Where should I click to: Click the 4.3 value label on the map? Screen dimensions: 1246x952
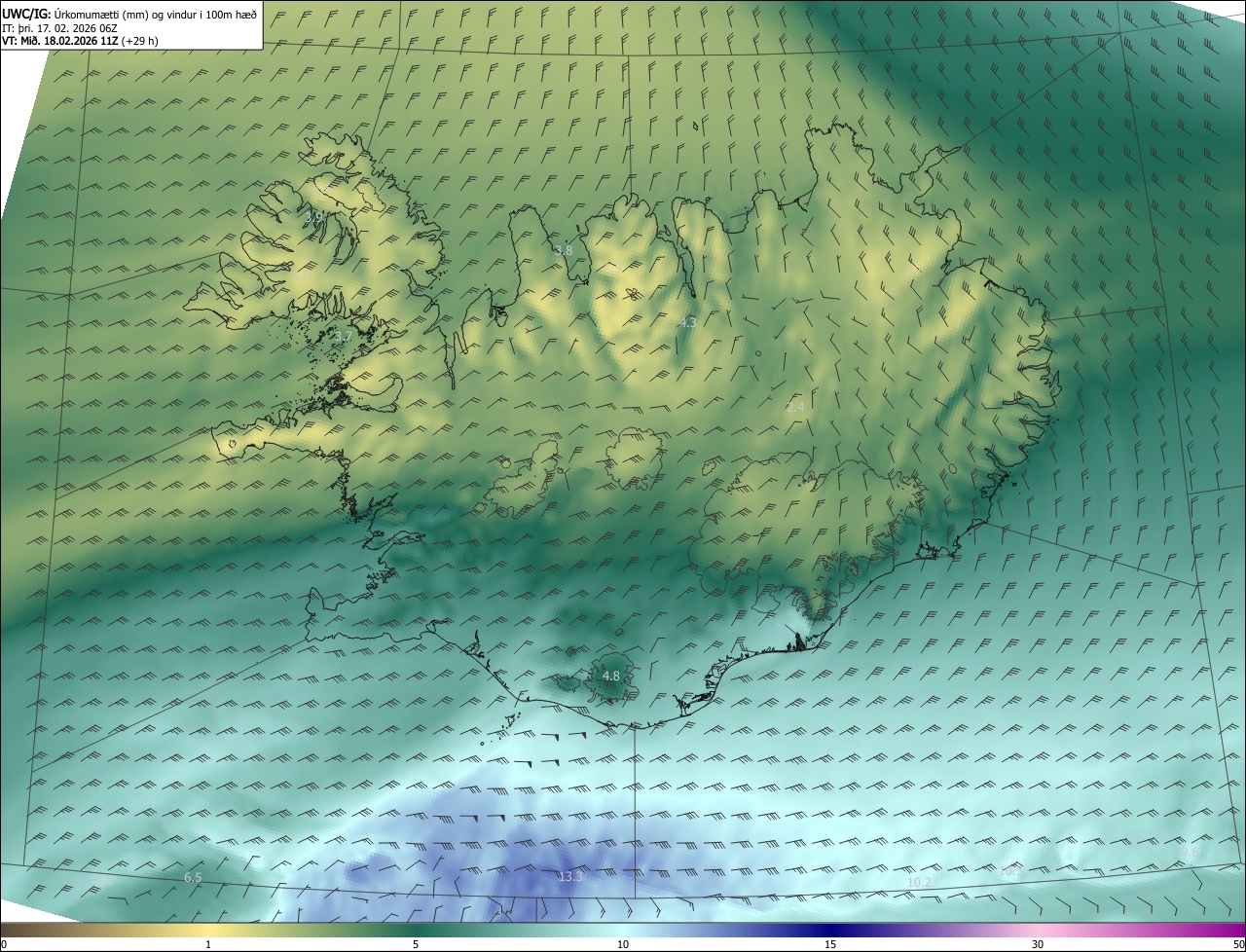(687, 321)
